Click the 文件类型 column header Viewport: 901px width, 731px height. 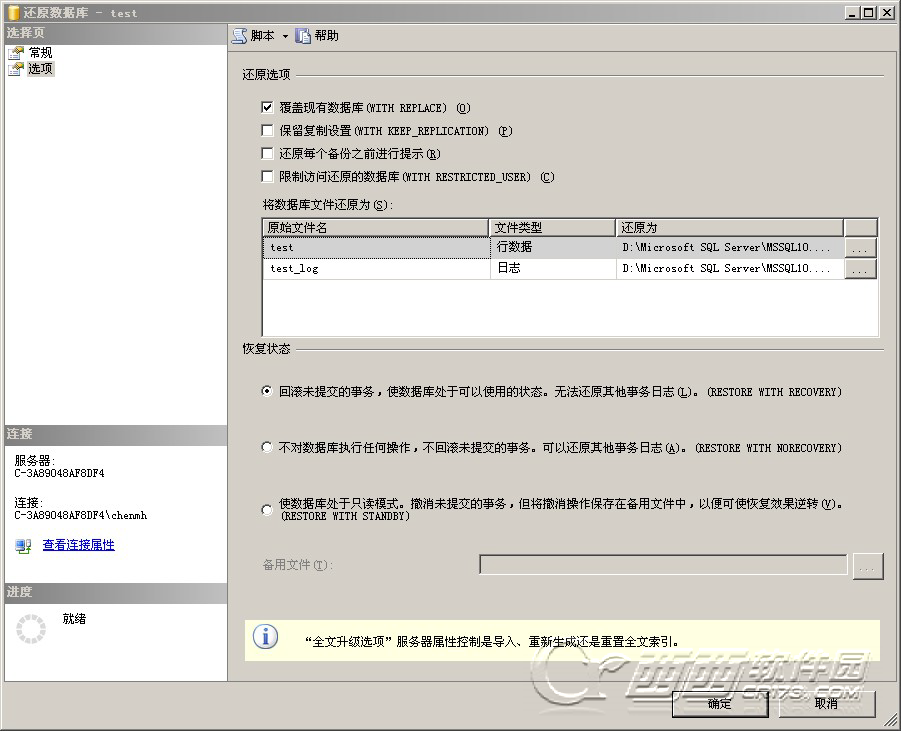pos(552,228)
